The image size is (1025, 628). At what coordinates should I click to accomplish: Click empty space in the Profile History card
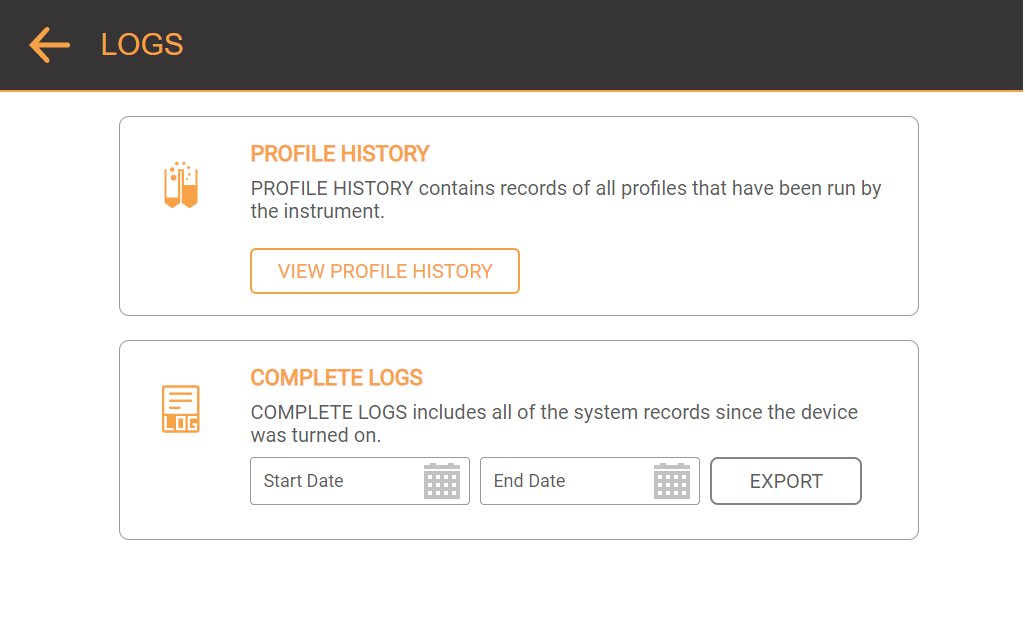point(719,271)
